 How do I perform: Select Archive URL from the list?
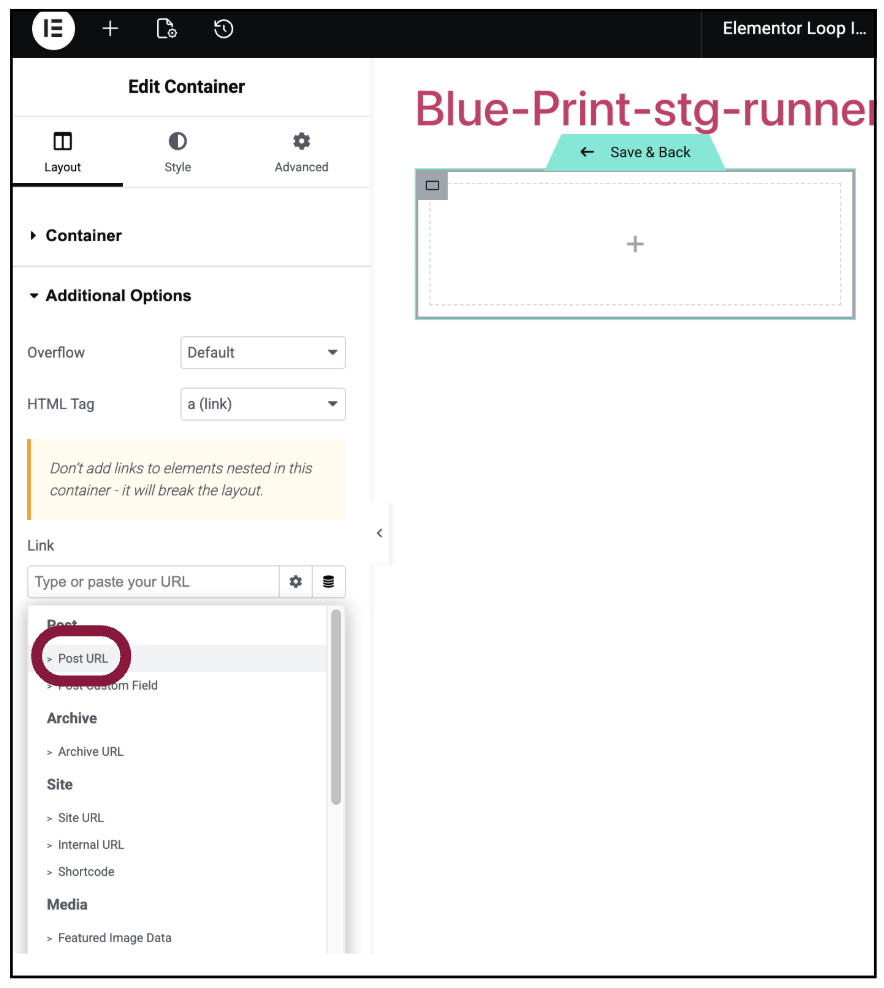tap(90, 752)
